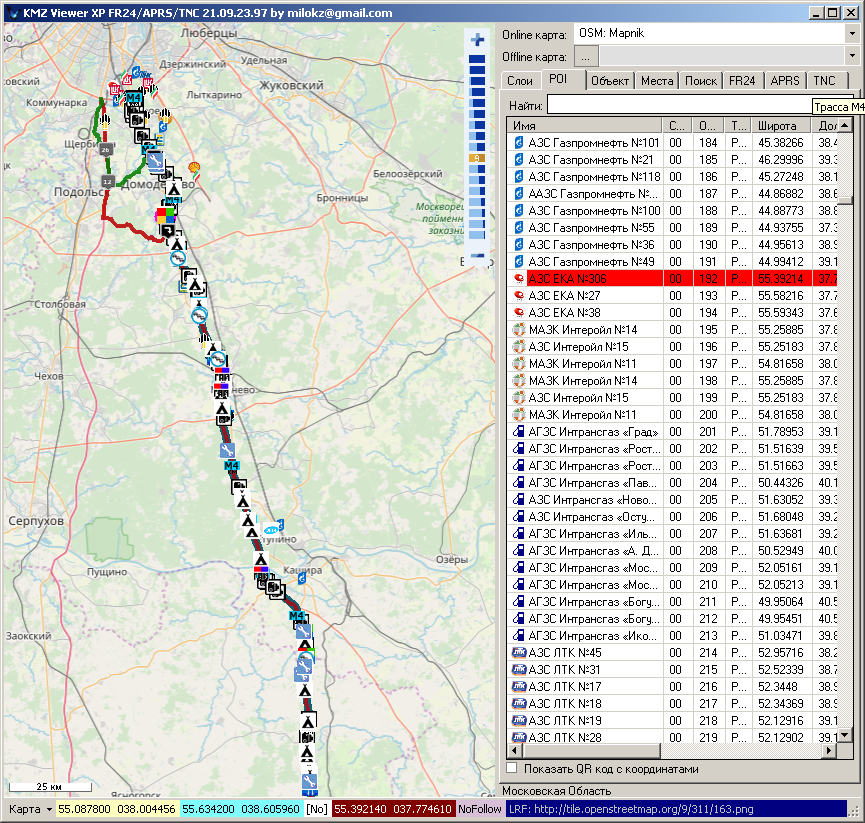Click the icon of АЗС ЛТК №45 row
This screenshot has width=865, height=823.
519,653
